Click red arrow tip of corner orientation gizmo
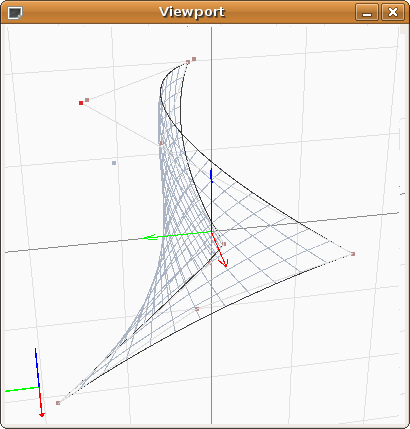The height and width of the screenshot is (429, 410). [x=42, y=415]
